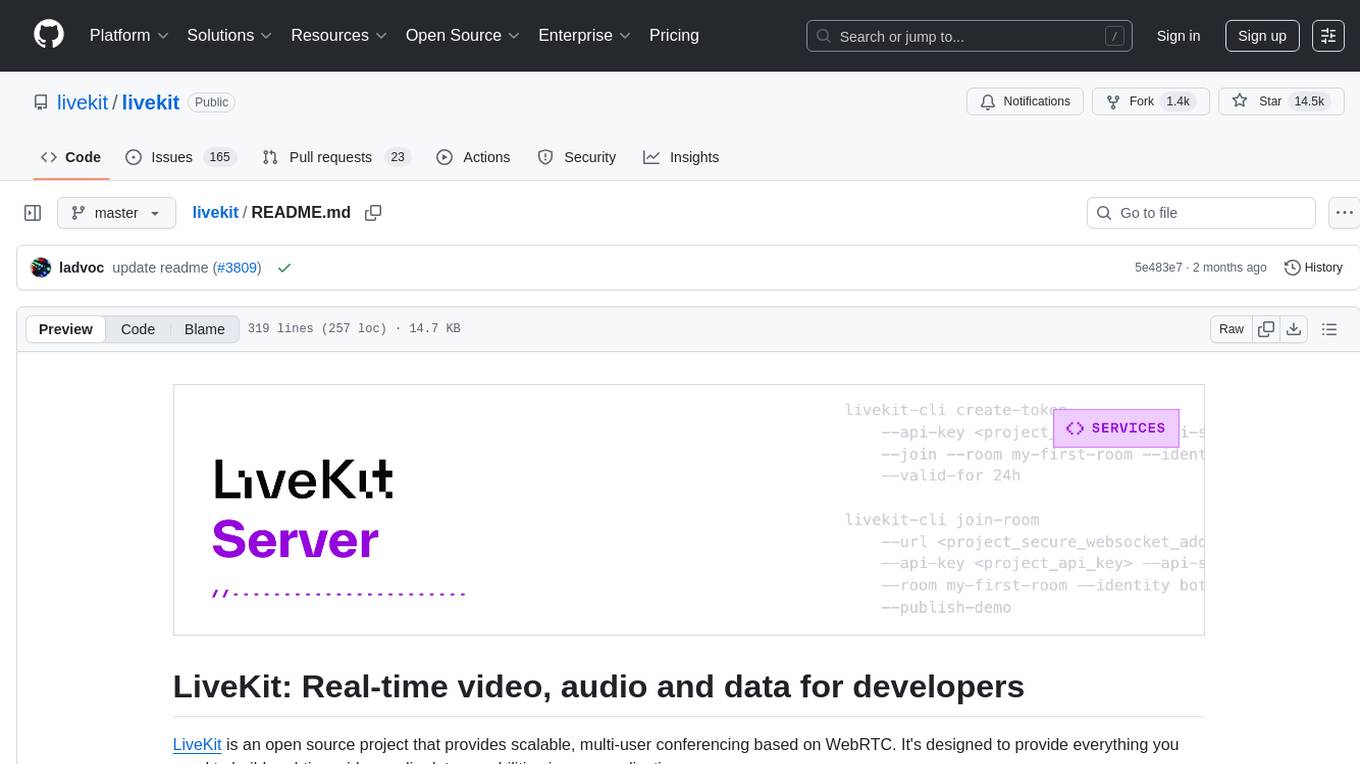The image size is (1360, 764).
Task: Open the Raw file view
Action: click(x=1231, y=329)
